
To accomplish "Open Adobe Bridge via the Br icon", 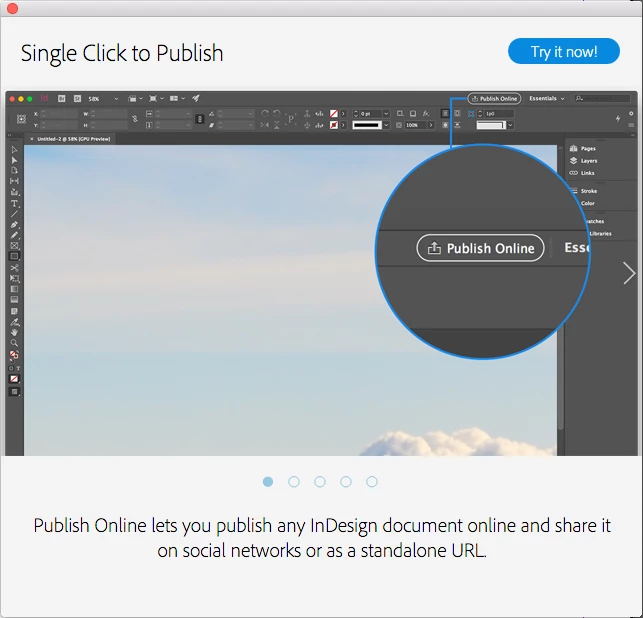I will pyautogui.click(x=62, y=98).
